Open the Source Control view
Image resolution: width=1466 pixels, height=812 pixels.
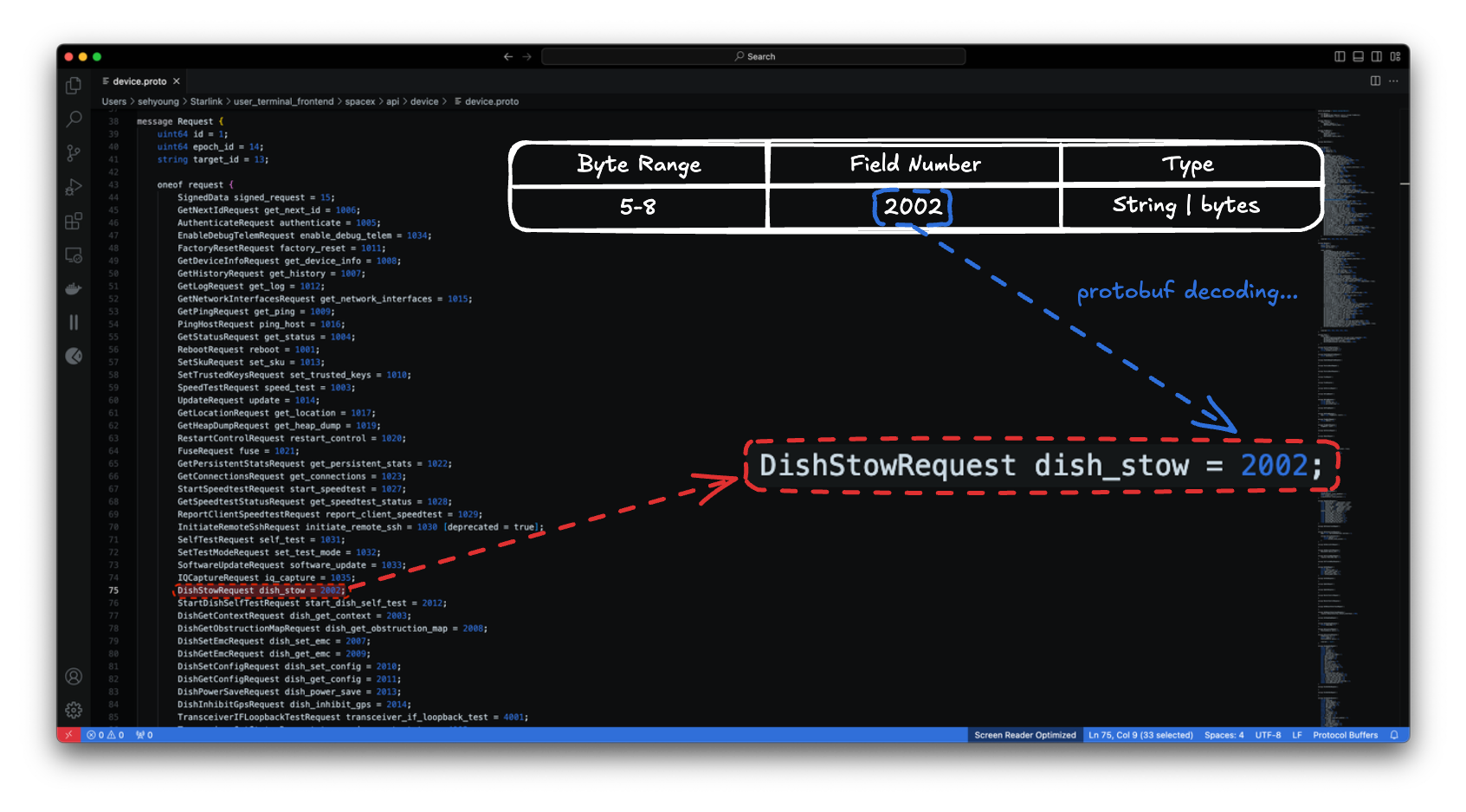(74, 153)
